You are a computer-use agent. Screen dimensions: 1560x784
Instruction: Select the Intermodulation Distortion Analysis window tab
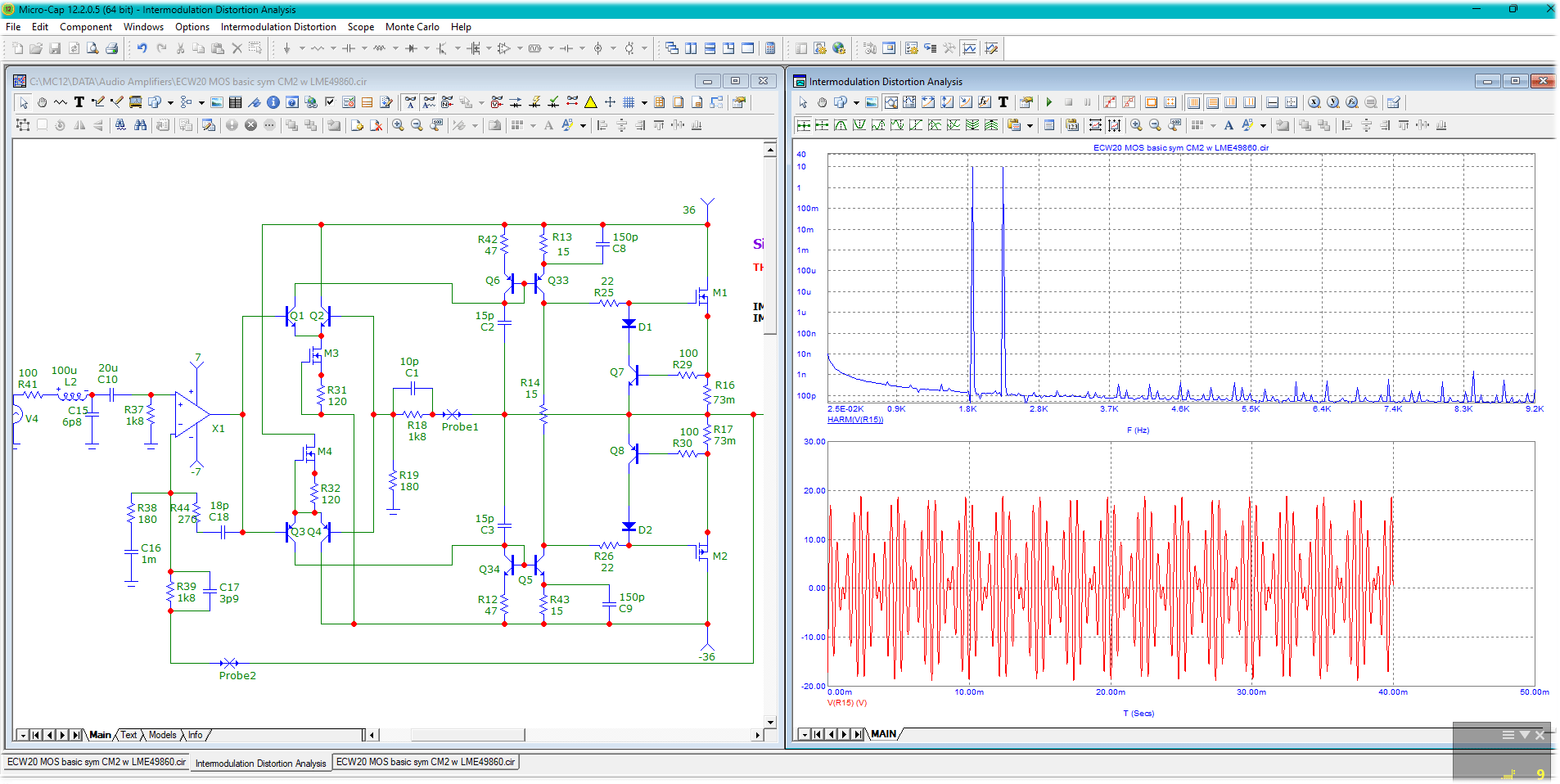click(260, 763)
